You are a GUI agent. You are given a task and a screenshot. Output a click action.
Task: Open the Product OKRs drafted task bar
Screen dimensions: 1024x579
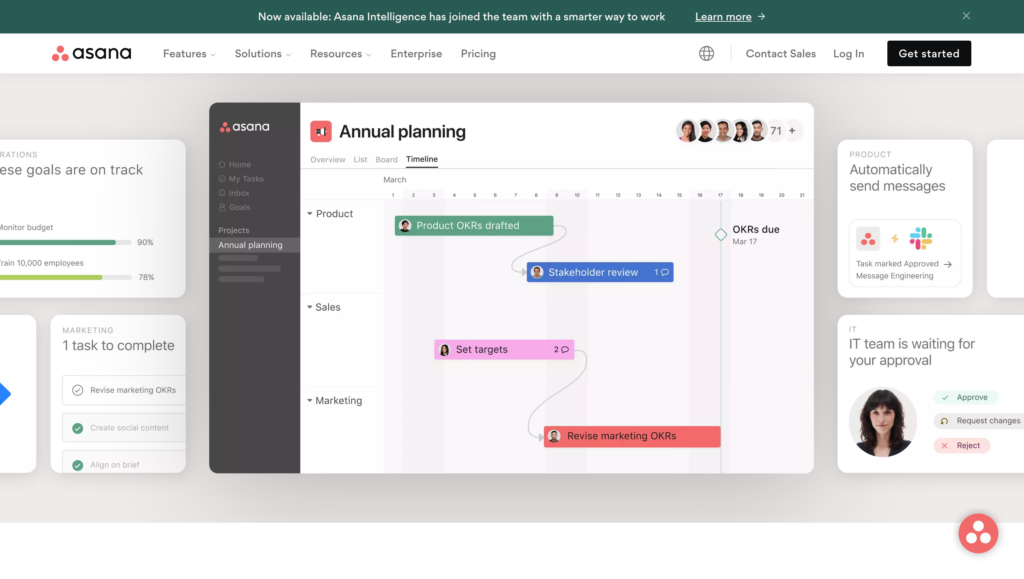pos(473,226)
